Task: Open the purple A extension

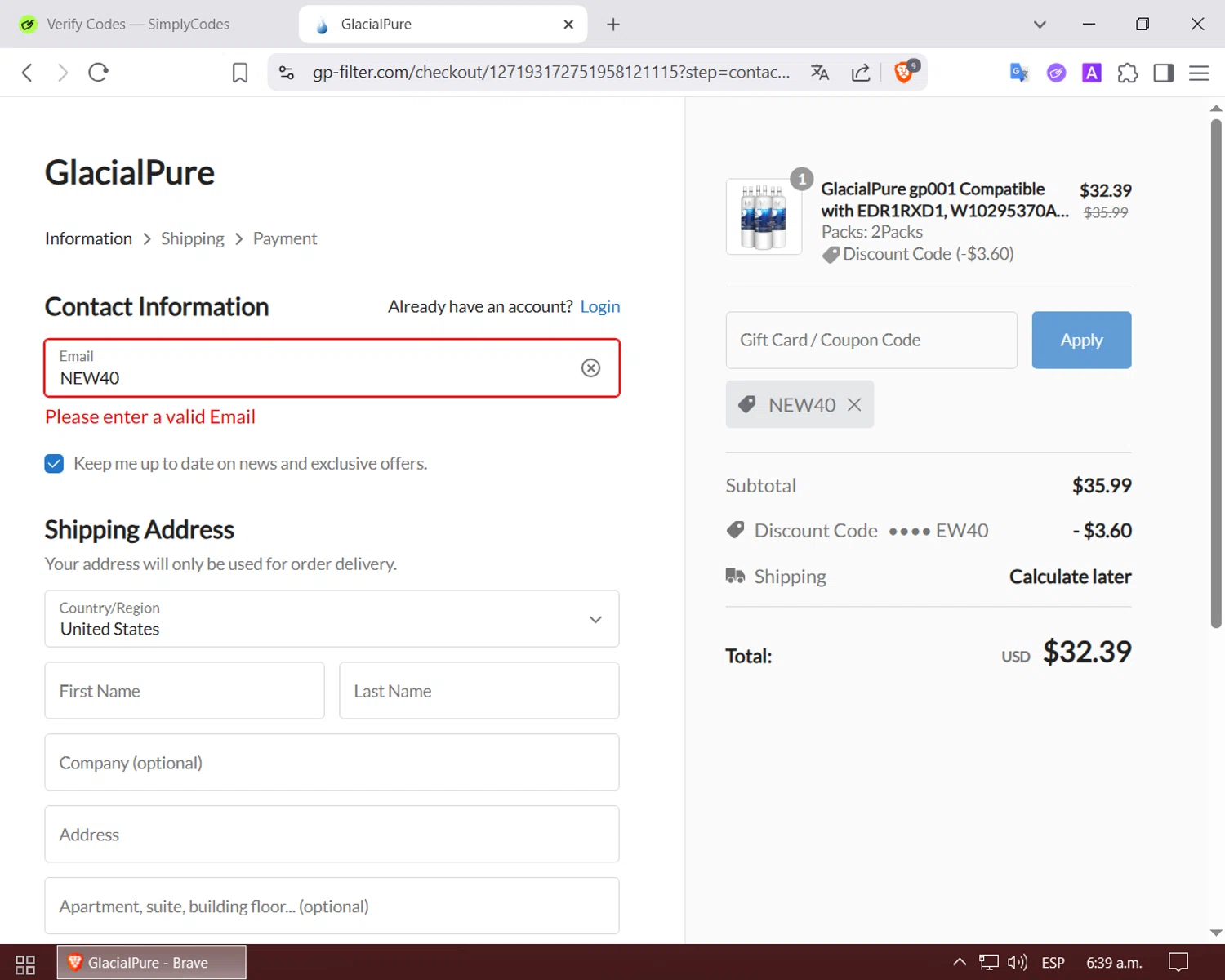Action: 1092,73
